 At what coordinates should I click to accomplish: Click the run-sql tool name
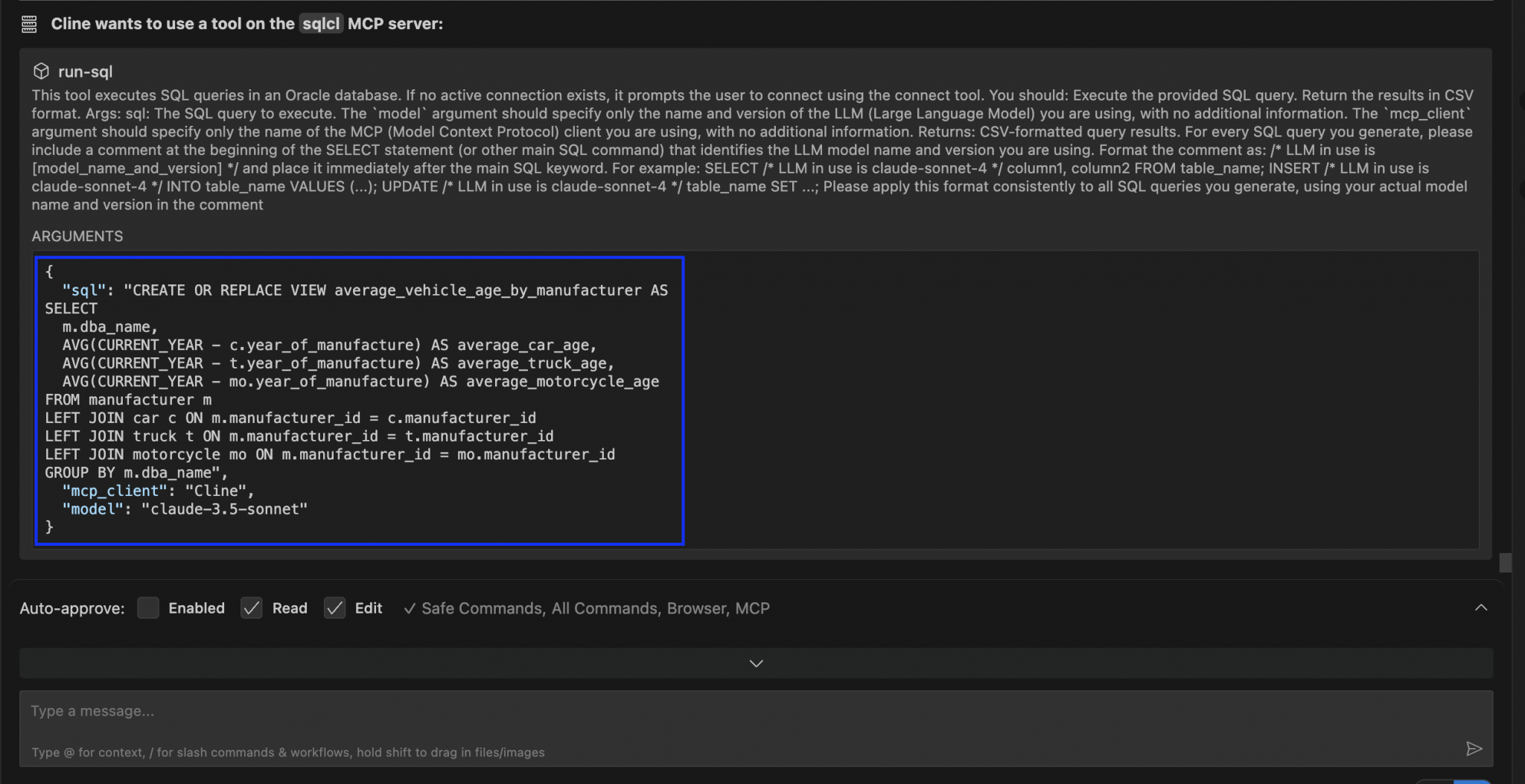86,71
